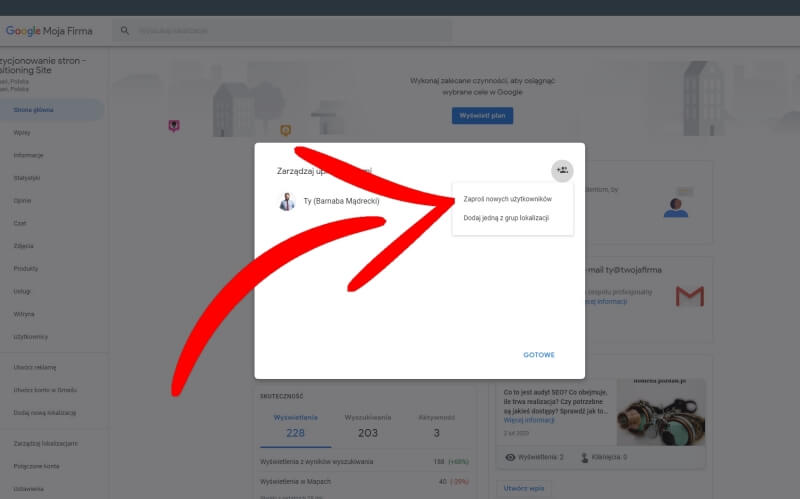Click the Gmail card's 'Więcej informacji' link
Screen dimensions: 800x499
click(606, 302)
